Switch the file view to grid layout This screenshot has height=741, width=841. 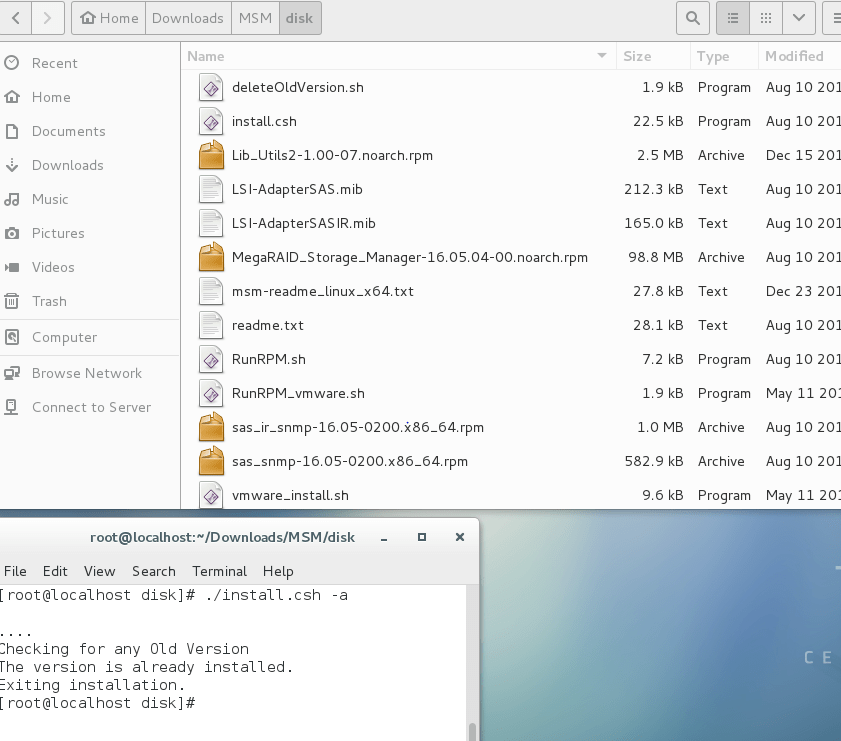765,17
